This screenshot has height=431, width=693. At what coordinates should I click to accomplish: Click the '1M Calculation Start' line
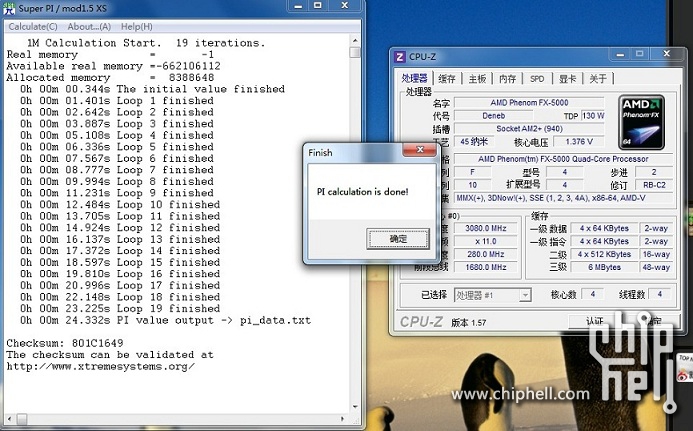tap(146, 43)
